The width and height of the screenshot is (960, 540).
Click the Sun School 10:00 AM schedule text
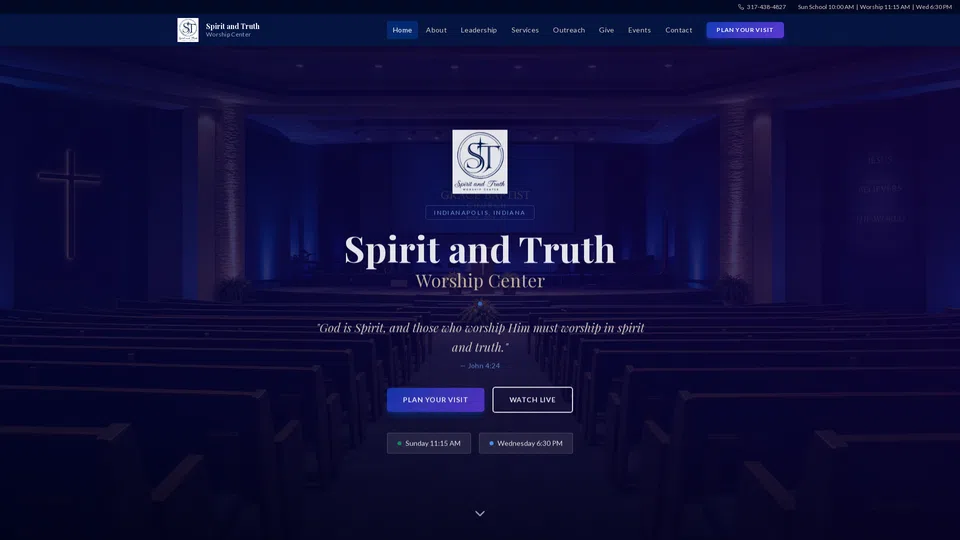click(825, 7)
